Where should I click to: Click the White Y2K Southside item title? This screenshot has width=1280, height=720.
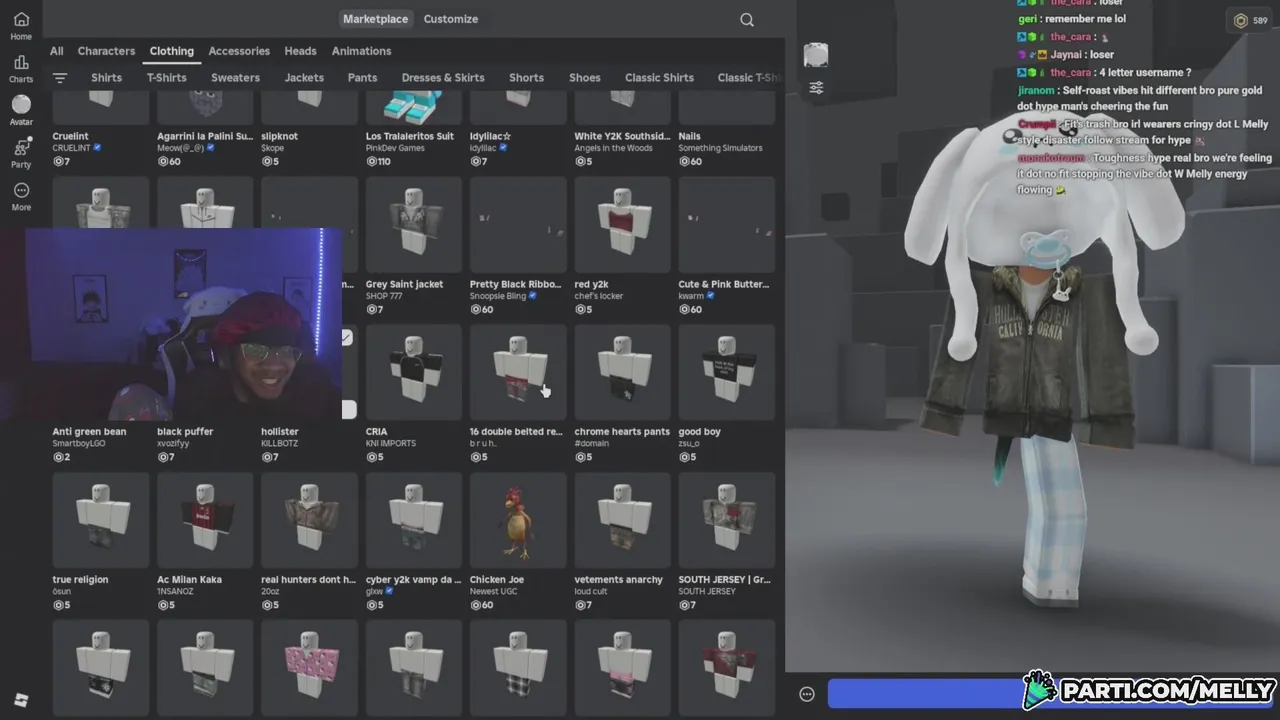pyautogui.click(x=622, y=136)
